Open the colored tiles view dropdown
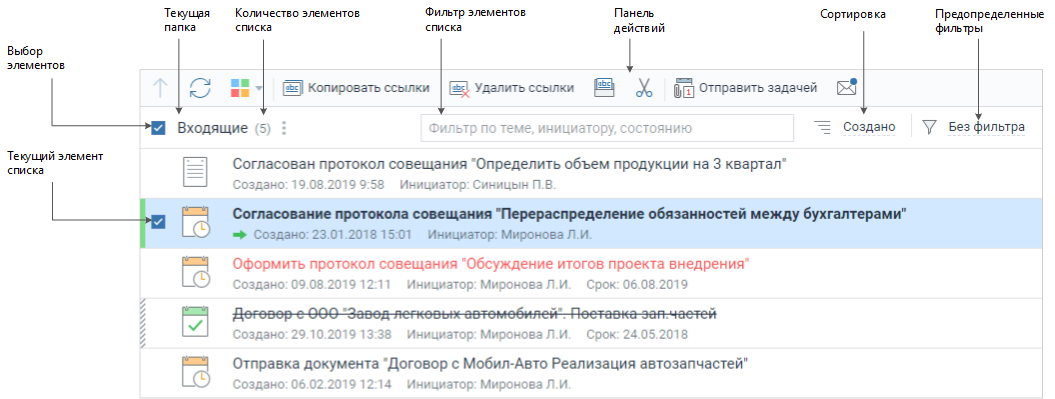Image resolution: width=1055 pixels, height=399 pixels. coord(246,88)
